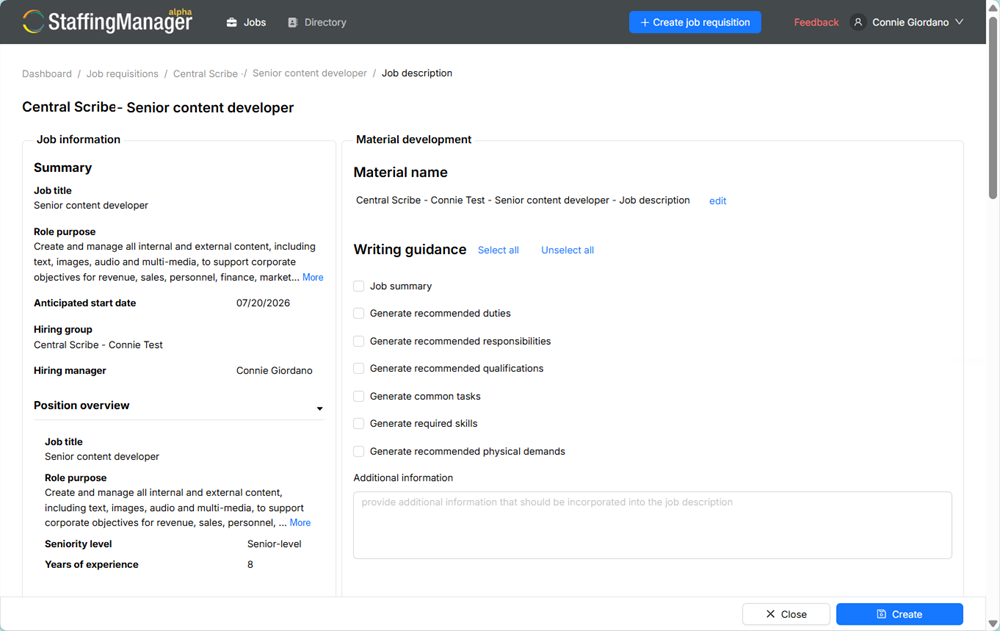Click the save icon in the Create button

881,614
